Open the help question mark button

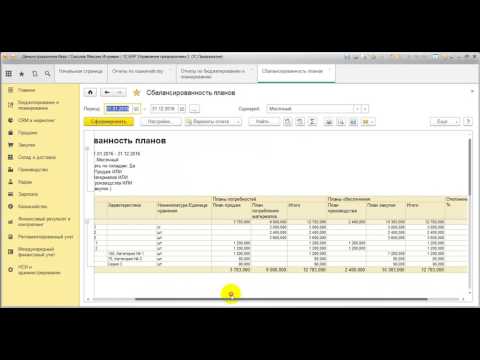468,122
